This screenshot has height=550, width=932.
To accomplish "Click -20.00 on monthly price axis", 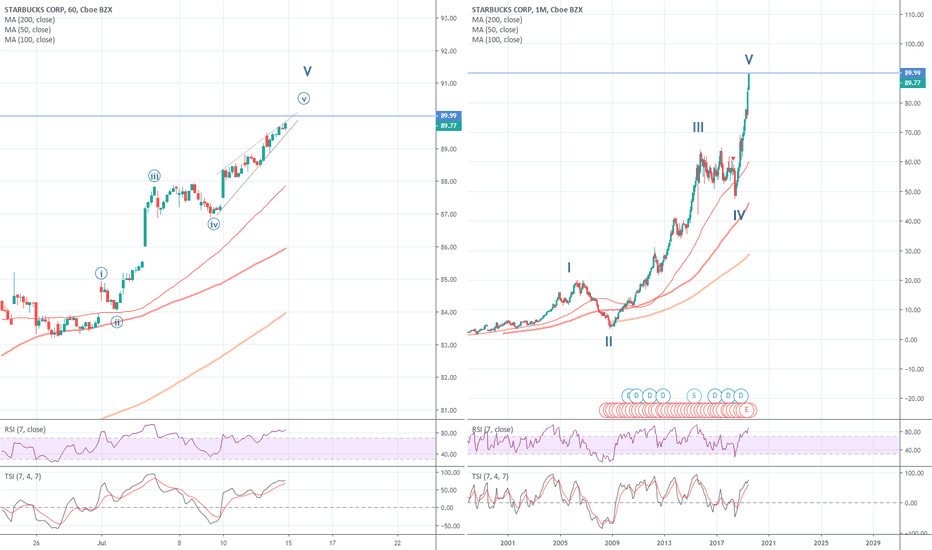I will pyautogui.click(x=914, y=398).
